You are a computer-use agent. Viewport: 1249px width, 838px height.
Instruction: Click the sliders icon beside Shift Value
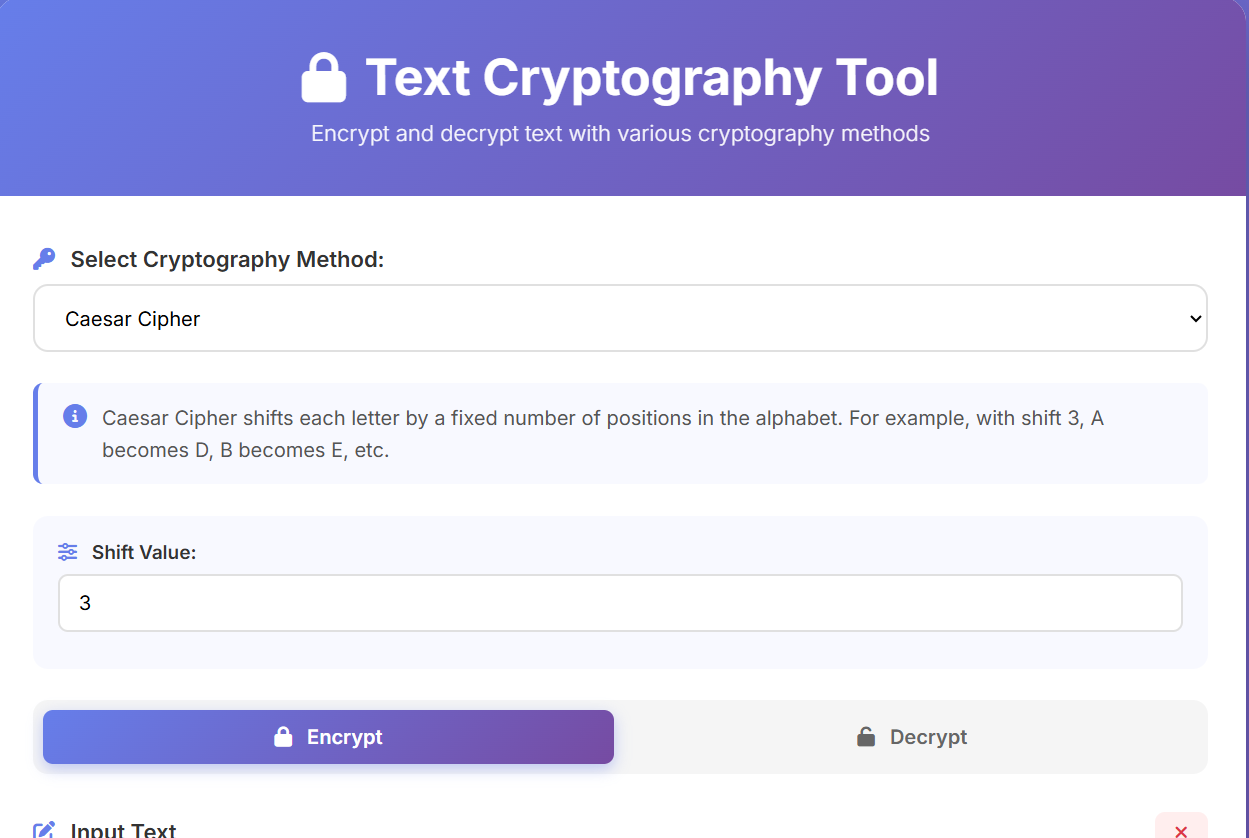66,551
